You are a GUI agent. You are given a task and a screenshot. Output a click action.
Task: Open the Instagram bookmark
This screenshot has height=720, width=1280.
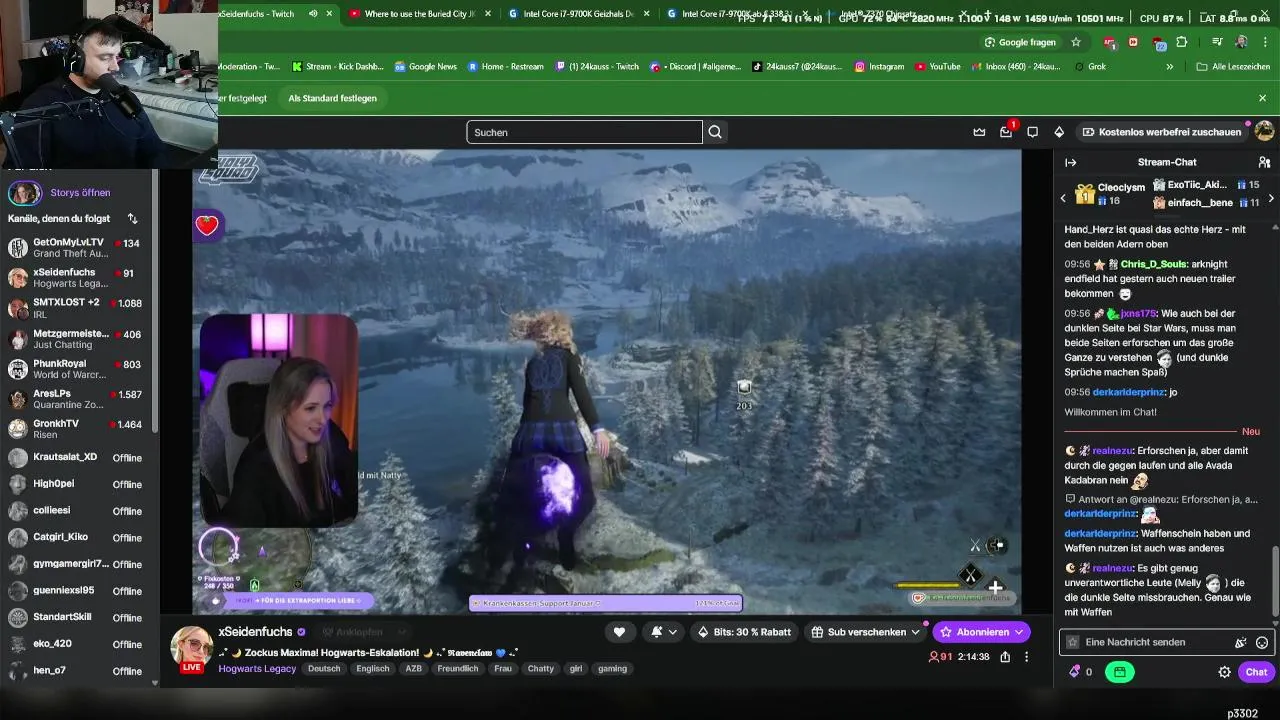pyautogui.click(x=879, y=67)
